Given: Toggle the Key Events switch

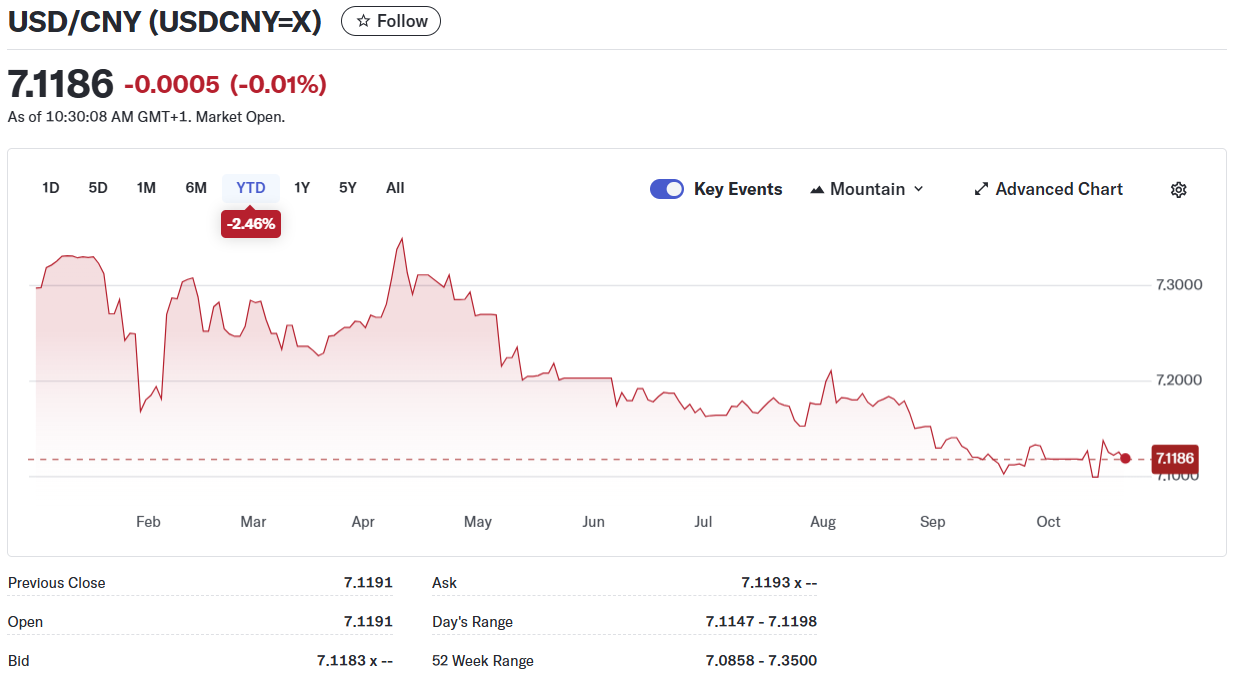Looking at the screenshot, I should [667, 189].
